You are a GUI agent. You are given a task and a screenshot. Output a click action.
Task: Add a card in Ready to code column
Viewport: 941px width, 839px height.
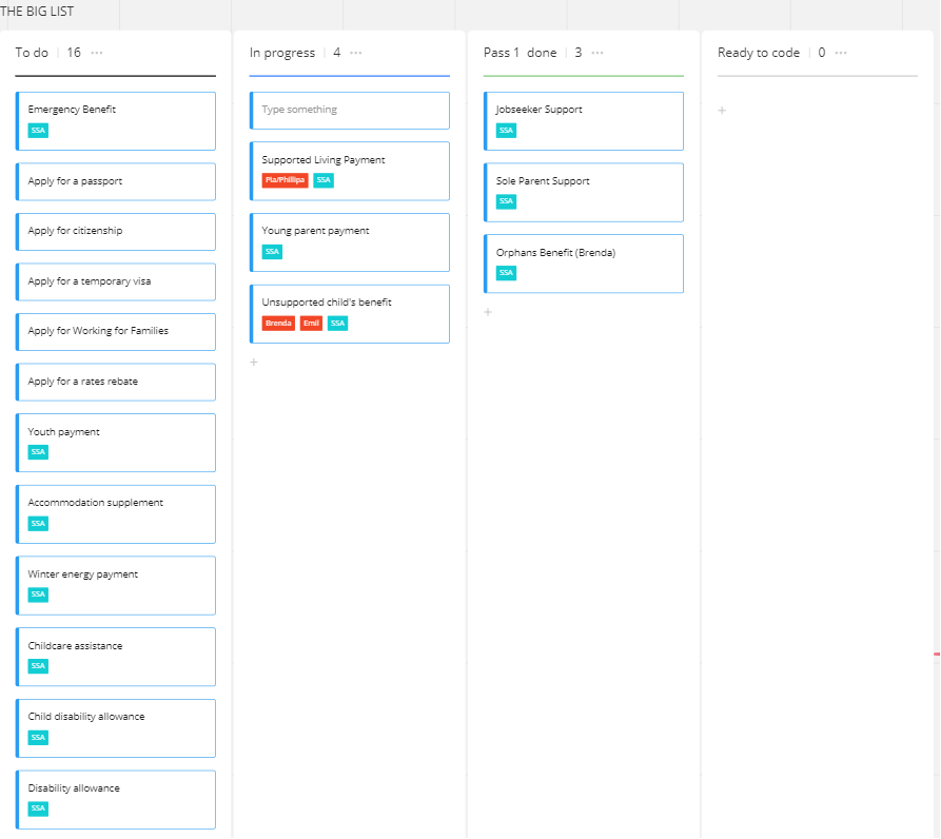point(722,110)
